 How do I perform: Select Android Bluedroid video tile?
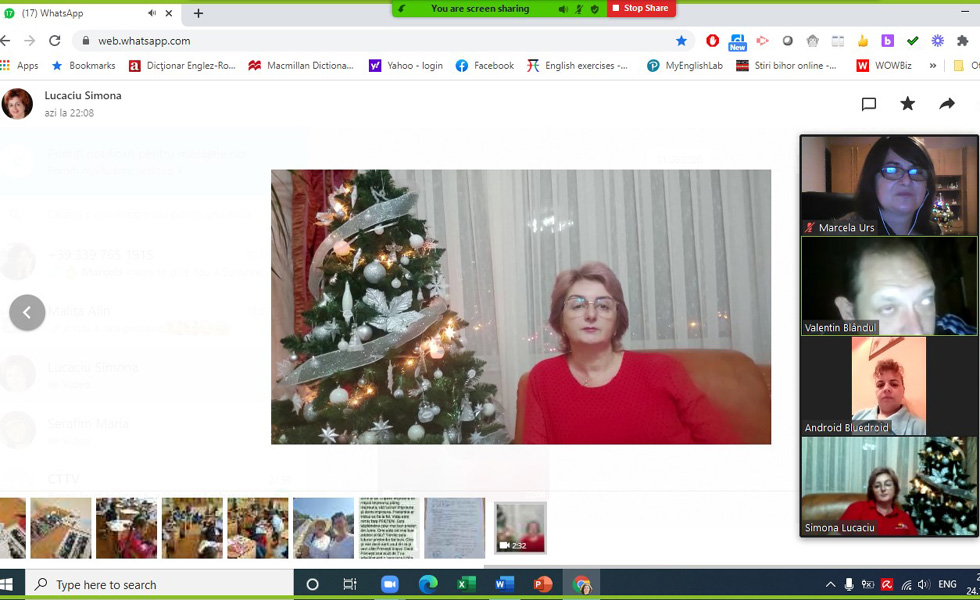pyautogui.click(x=889, y=386)
